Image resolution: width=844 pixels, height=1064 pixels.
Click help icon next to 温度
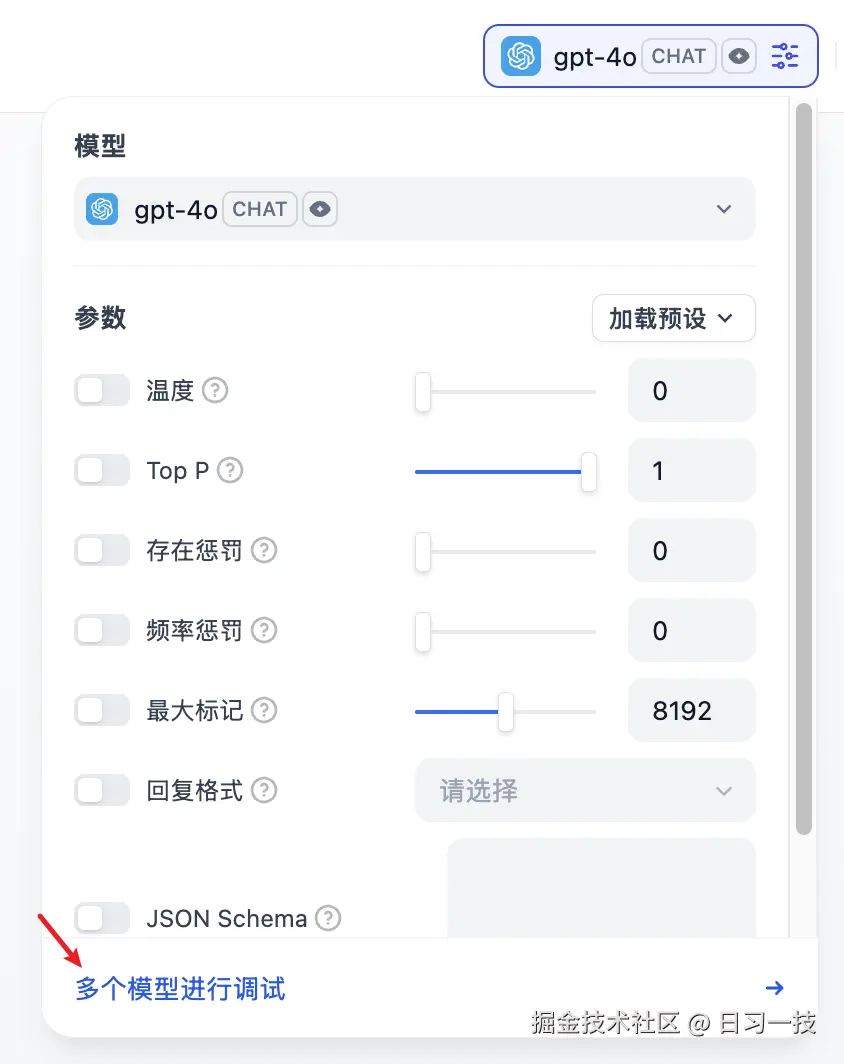(x=215, y=390)
